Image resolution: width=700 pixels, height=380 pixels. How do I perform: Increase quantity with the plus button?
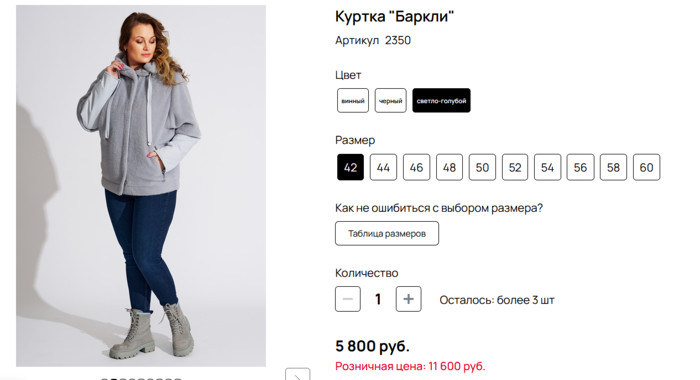pos(408,299)
